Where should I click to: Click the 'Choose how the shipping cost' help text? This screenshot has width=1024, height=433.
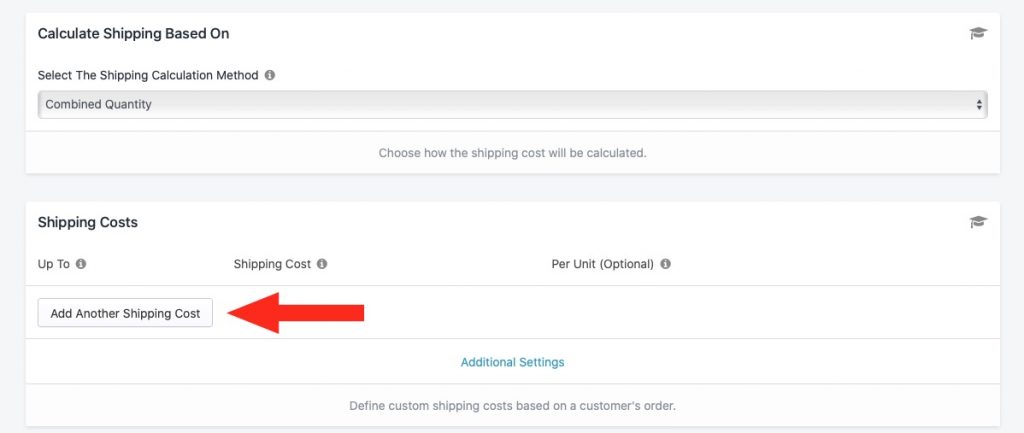click(x=513, y=153)
